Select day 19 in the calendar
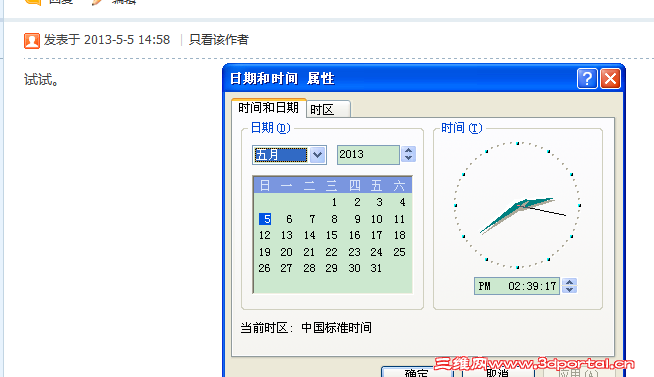Screen dimensions: 654x377 coord(264,252)
